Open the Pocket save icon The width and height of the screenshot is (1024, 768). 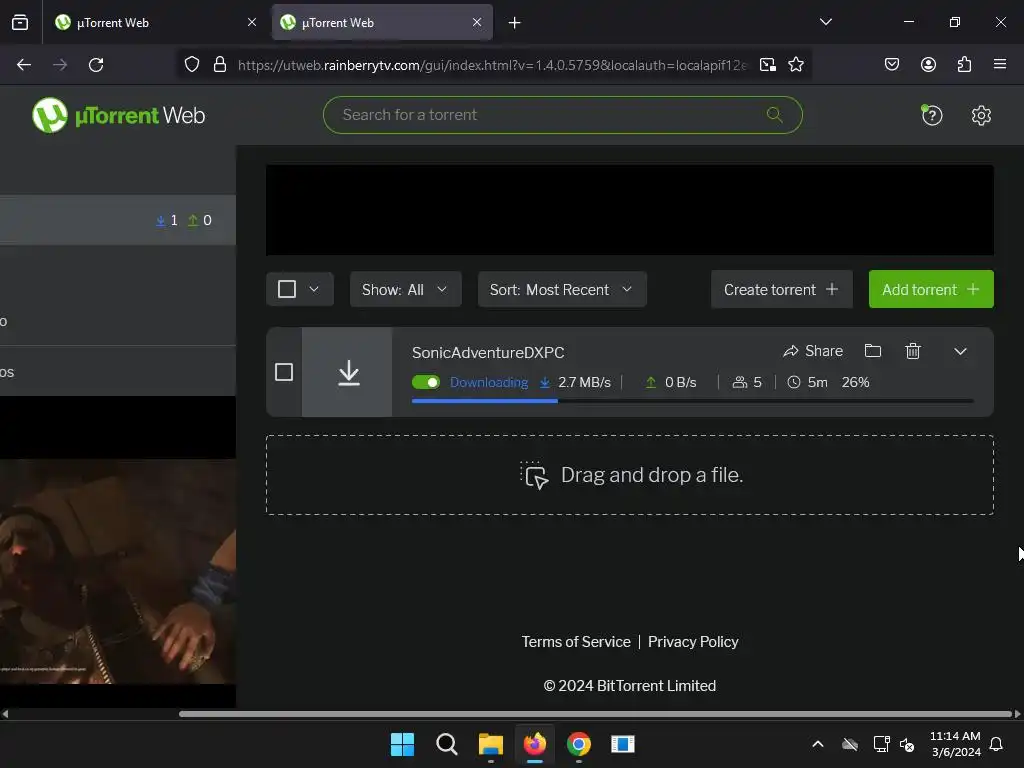891,65
